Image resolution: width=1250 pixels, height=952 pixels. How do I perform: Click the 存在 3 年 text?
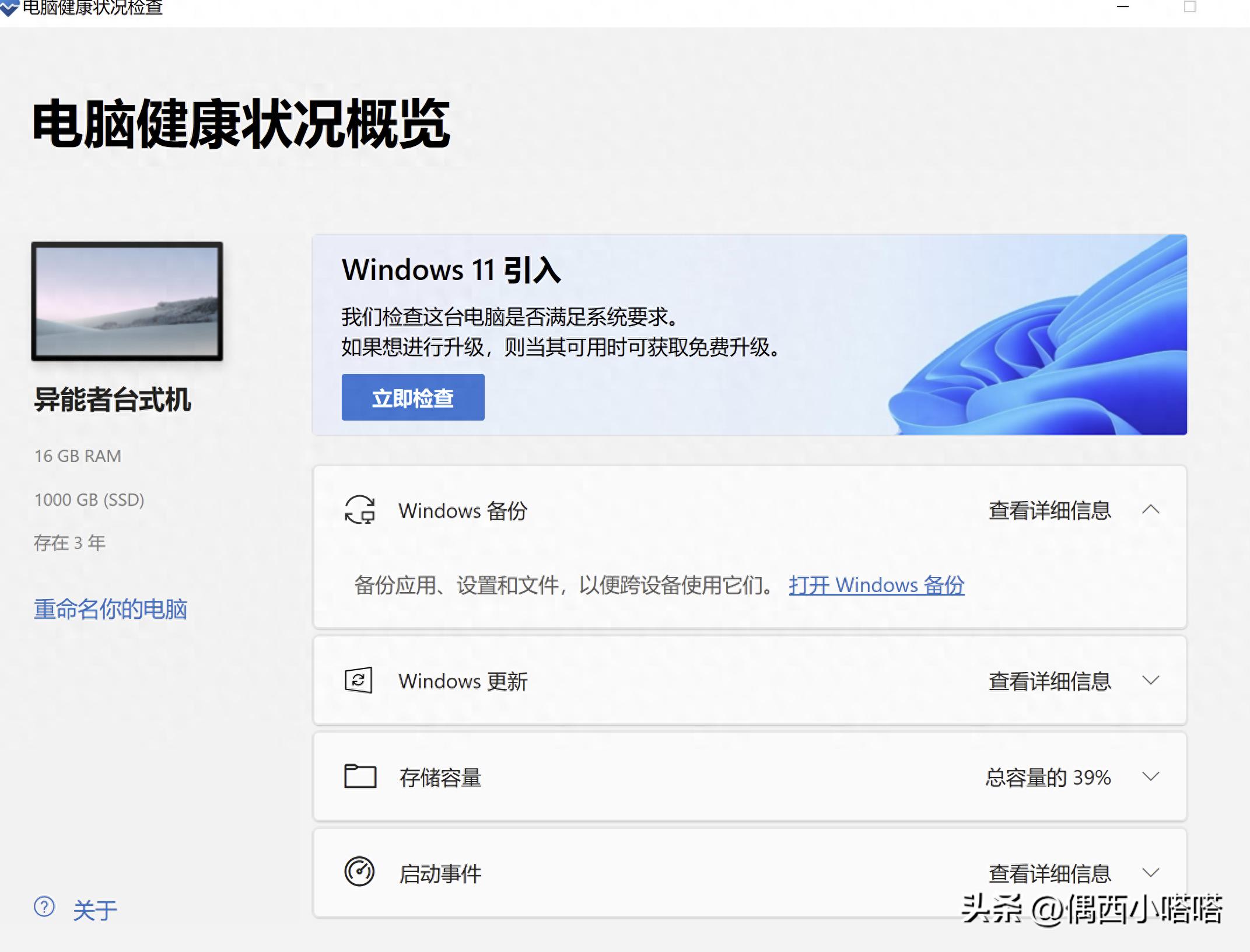(69, 543)
